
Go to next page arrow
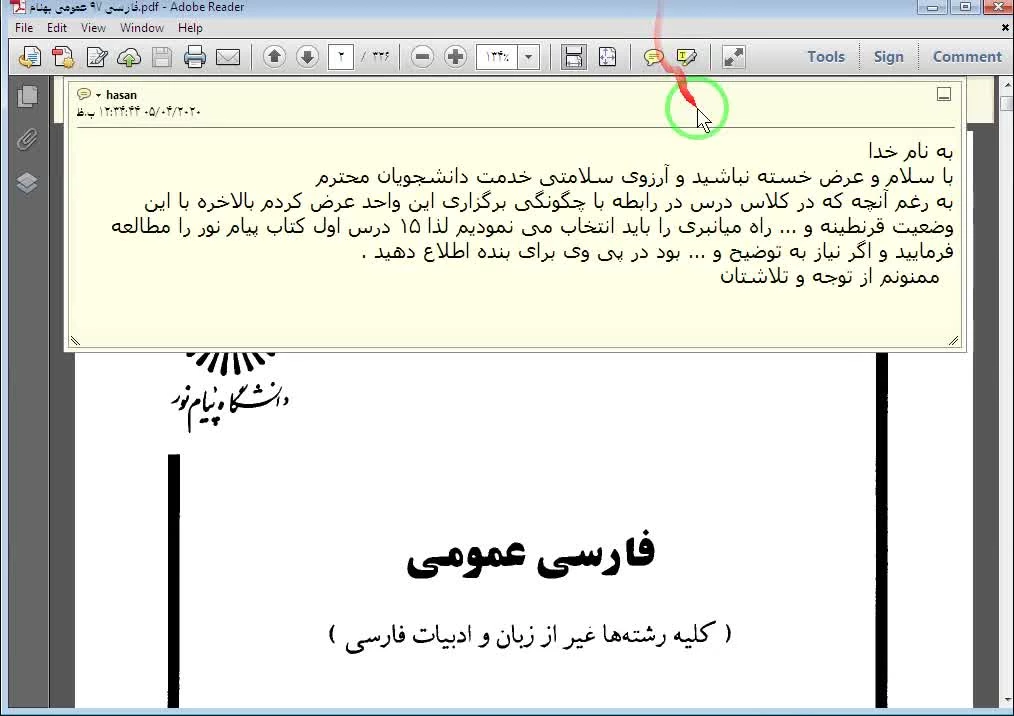[308, 57]
